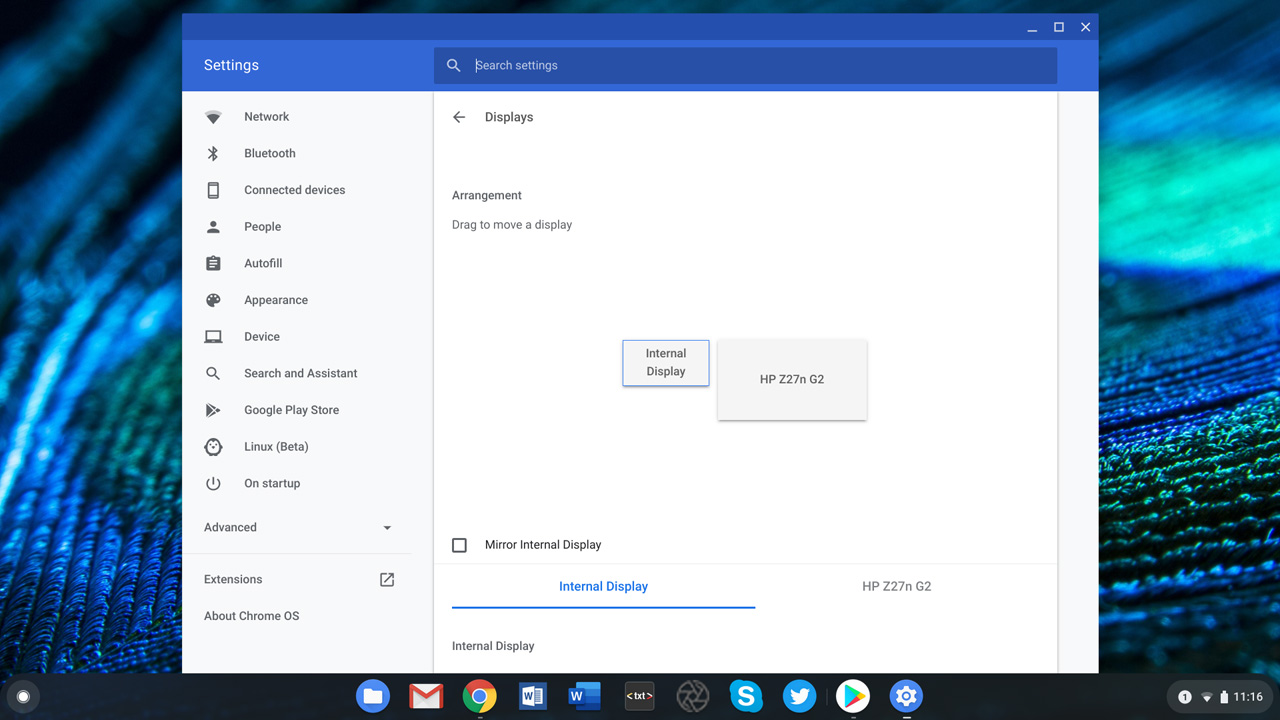Screen dimensions: 1280x720
Task: Select the HP Z27n G2 display box
Action: [792, 379]
